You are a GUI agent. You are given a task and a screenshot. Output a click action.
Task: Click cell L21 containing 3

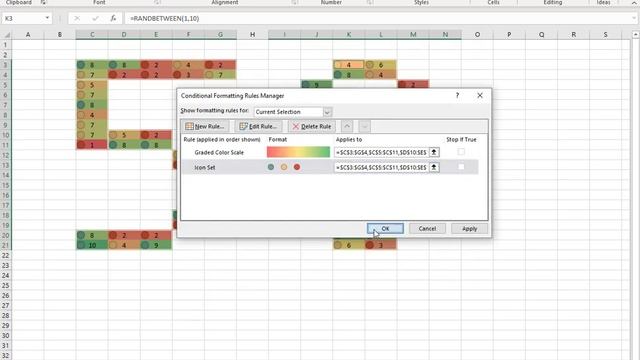tap(381, 245)
